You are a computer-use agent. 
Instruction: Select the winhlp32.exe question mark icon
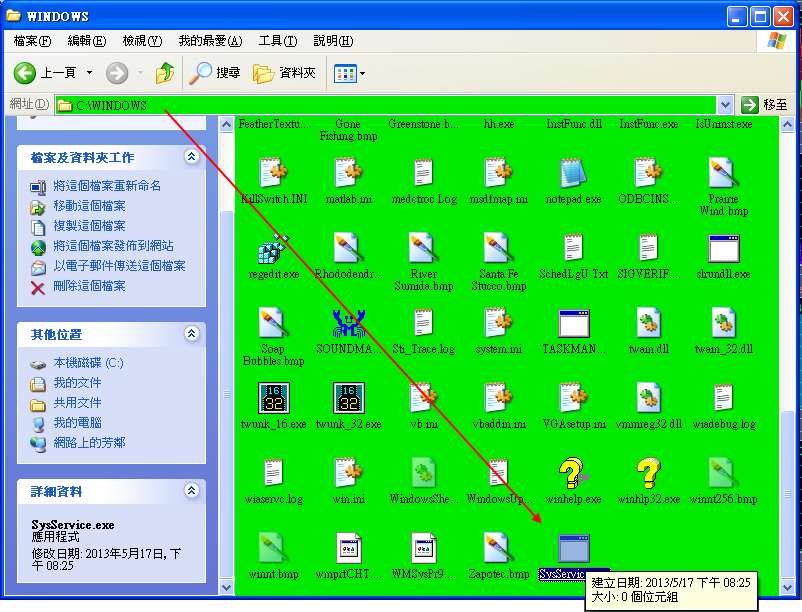tap(649, 473)
